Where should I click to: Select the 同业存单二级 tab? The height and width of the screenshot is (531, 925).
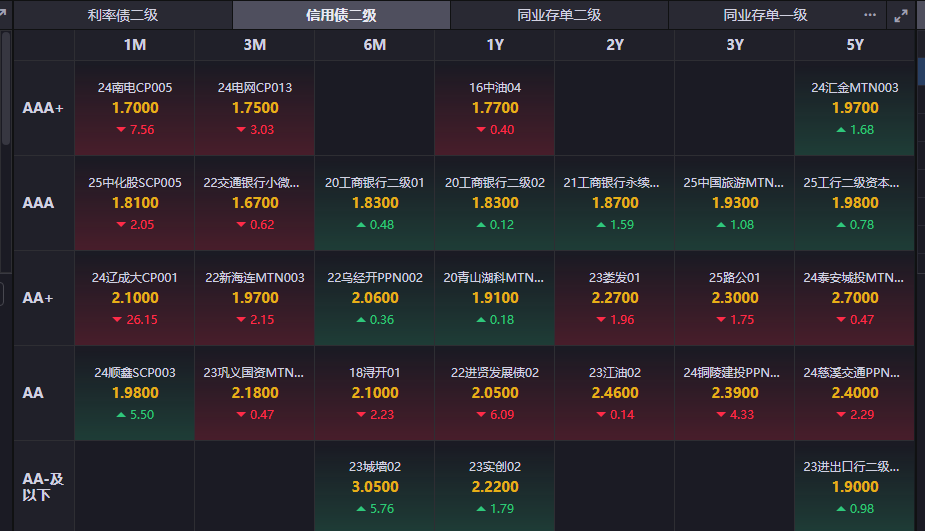click(559, 15)
